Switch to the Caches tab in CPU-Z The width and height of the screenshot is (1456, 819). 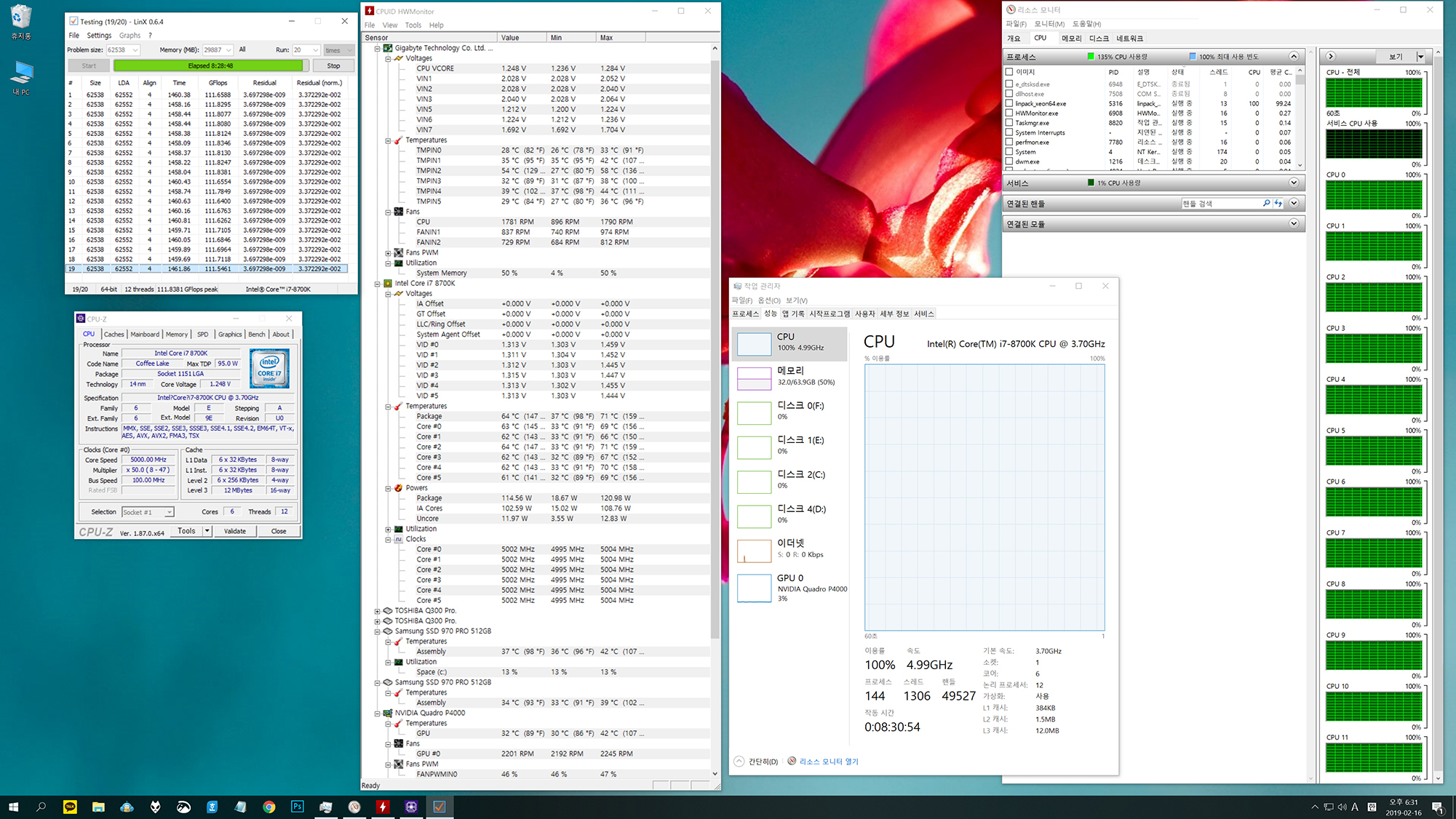[x=114, y=335]
